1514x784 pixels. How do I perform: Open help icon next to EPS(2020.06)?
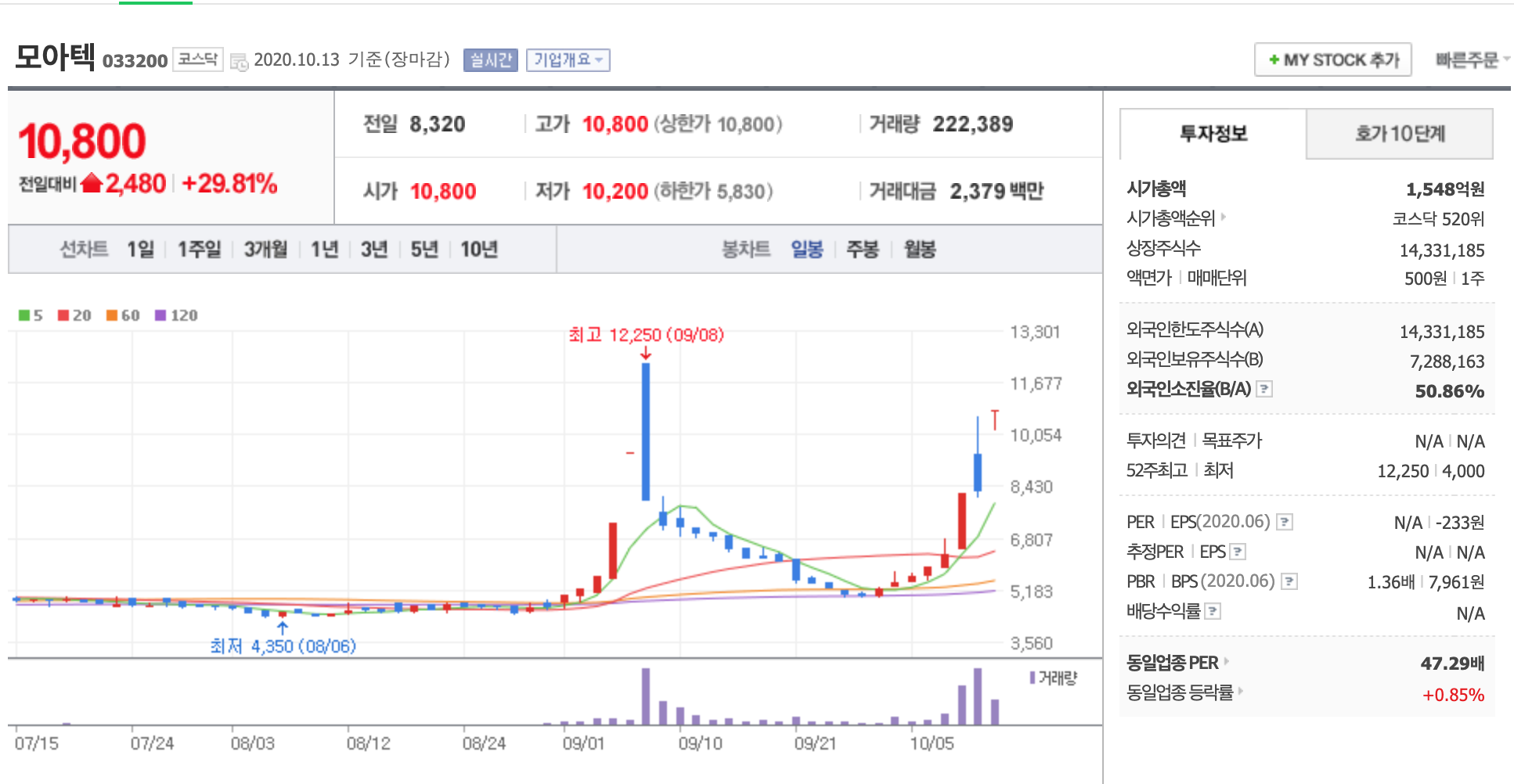pyautogui.click(x=1284, y=522)
